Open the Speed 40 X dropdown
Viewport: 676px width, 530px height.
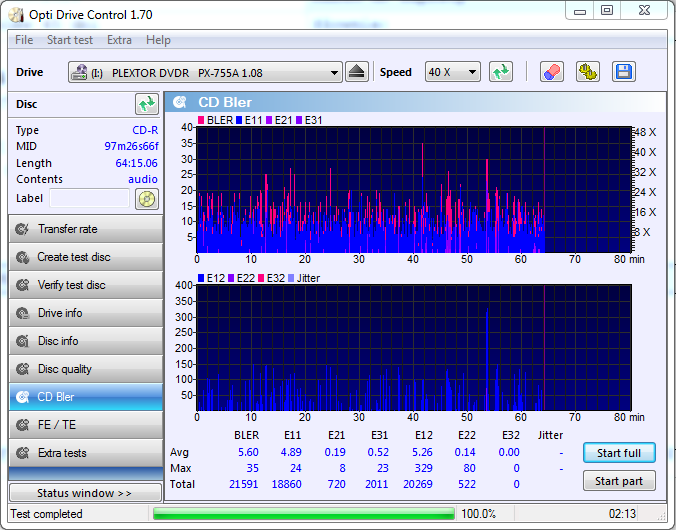point(452,72)
